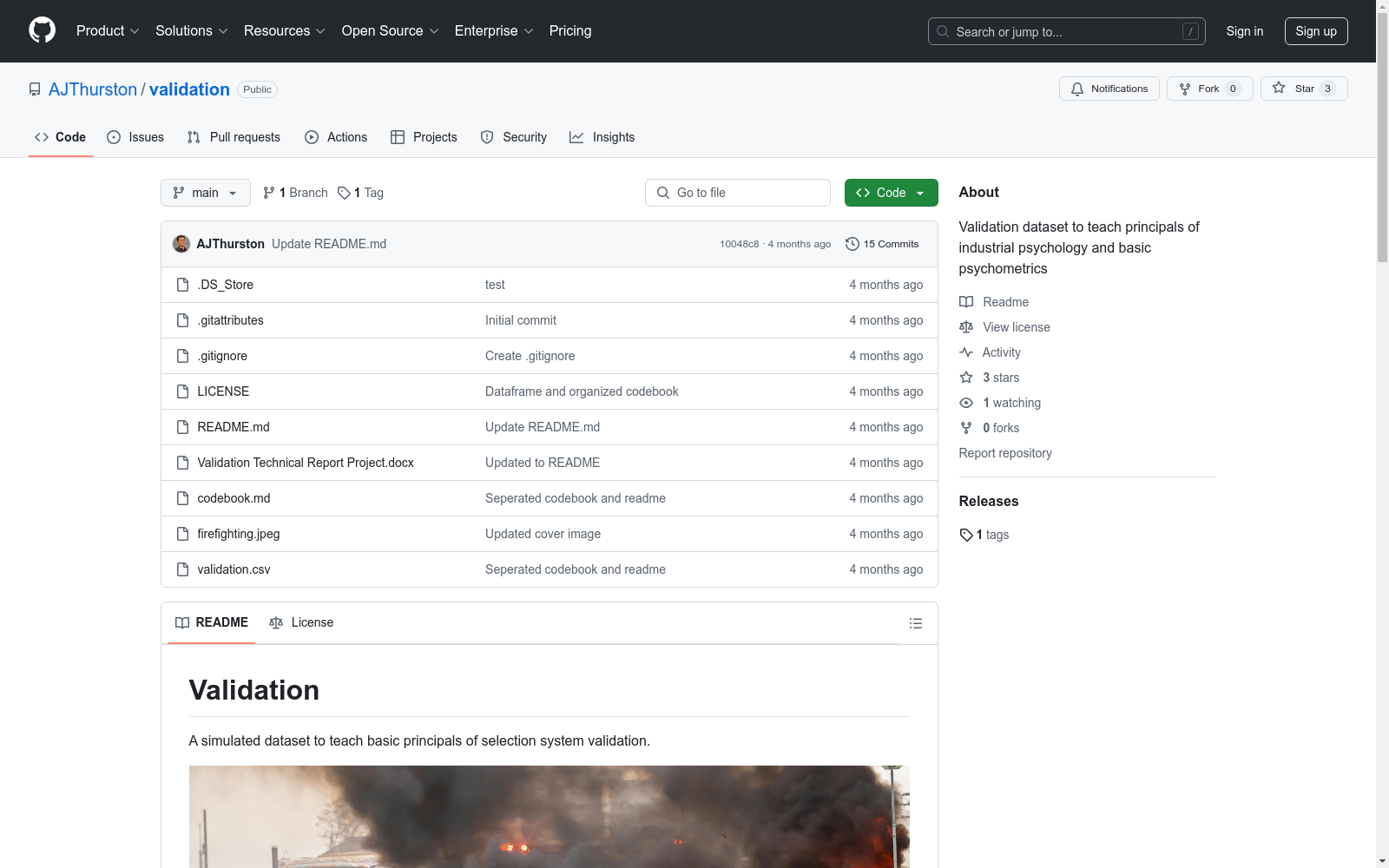Screen dimensions: 1389x868
Task: Open the .gitattributes file
Action: (230, 320)
